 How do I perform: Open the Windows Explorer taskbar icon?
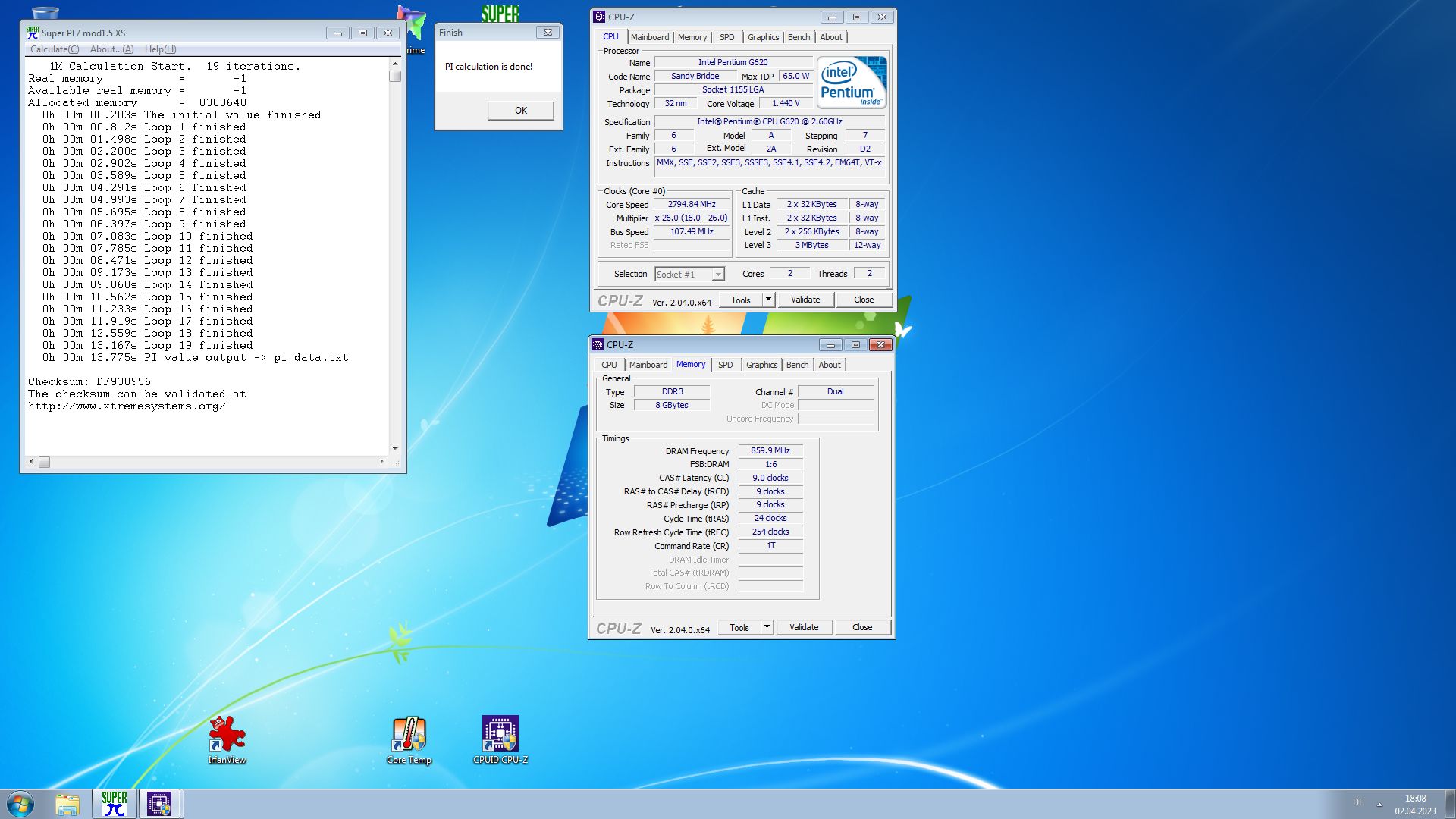(x=67, y=804)
